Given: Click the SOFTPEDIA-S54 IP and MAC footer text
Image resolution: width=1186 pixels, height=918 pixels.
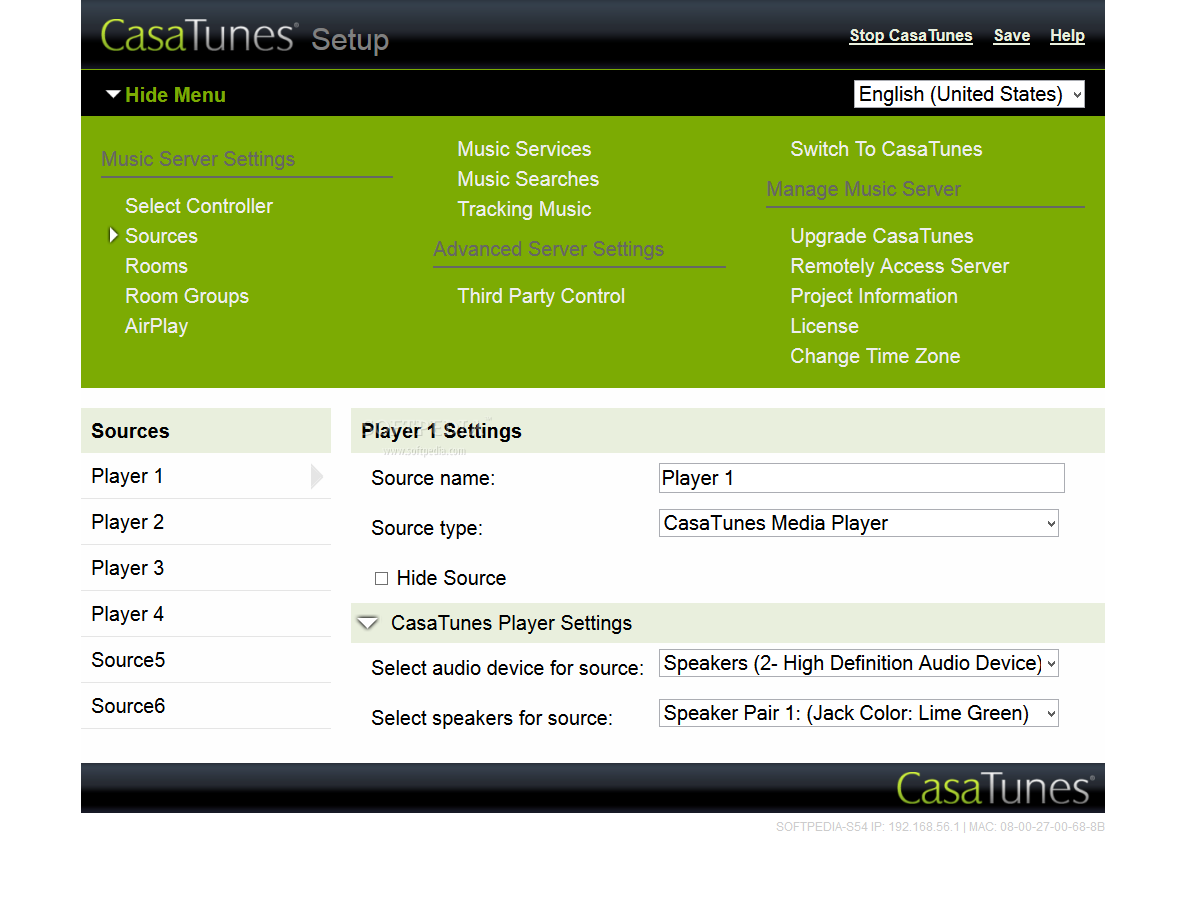Looking at the screenshot, I should 940,827.
